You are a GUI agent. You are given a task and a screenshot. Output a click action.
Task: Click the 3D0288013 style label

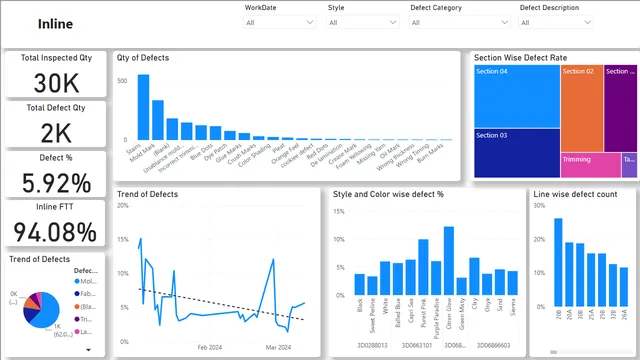pos(372,345)
